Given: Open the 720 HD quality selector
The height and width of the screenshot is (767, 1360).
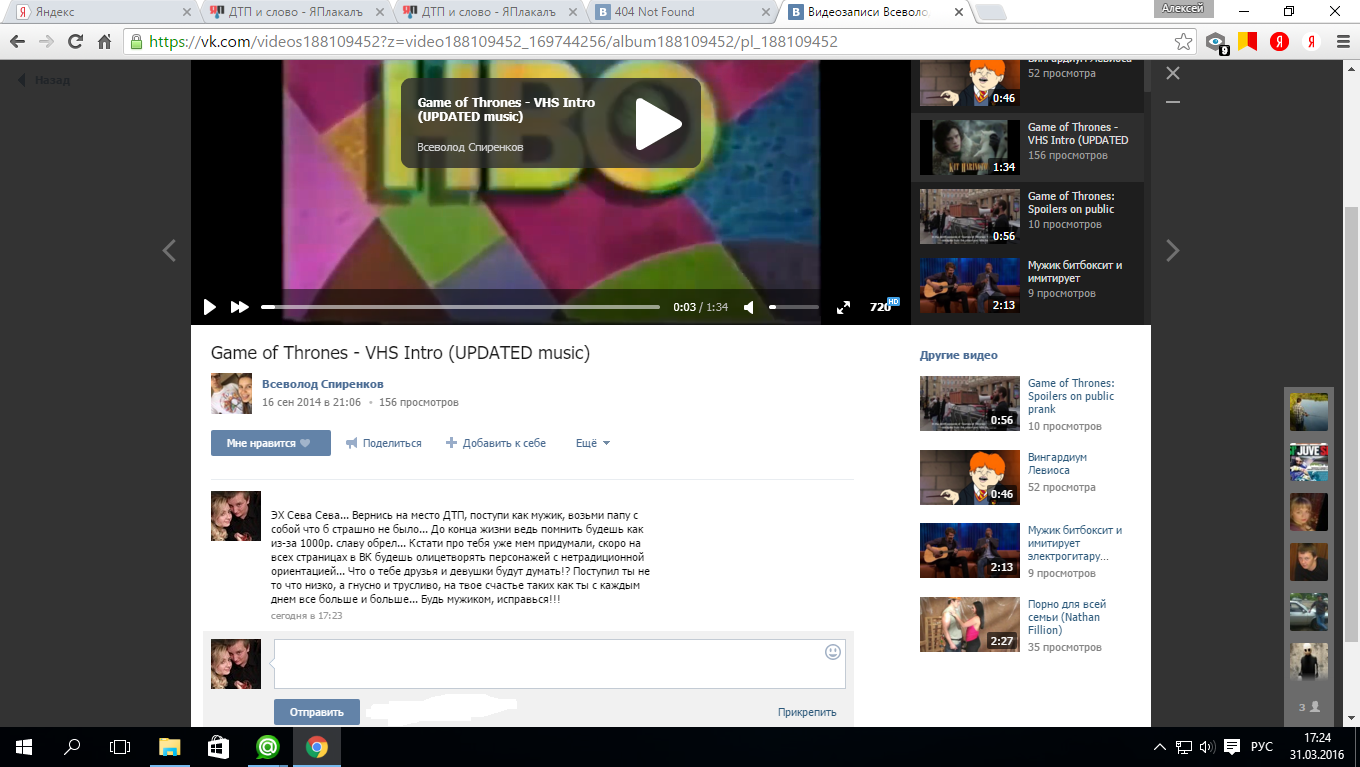Looking at the screenshot, I should point(884,306).
